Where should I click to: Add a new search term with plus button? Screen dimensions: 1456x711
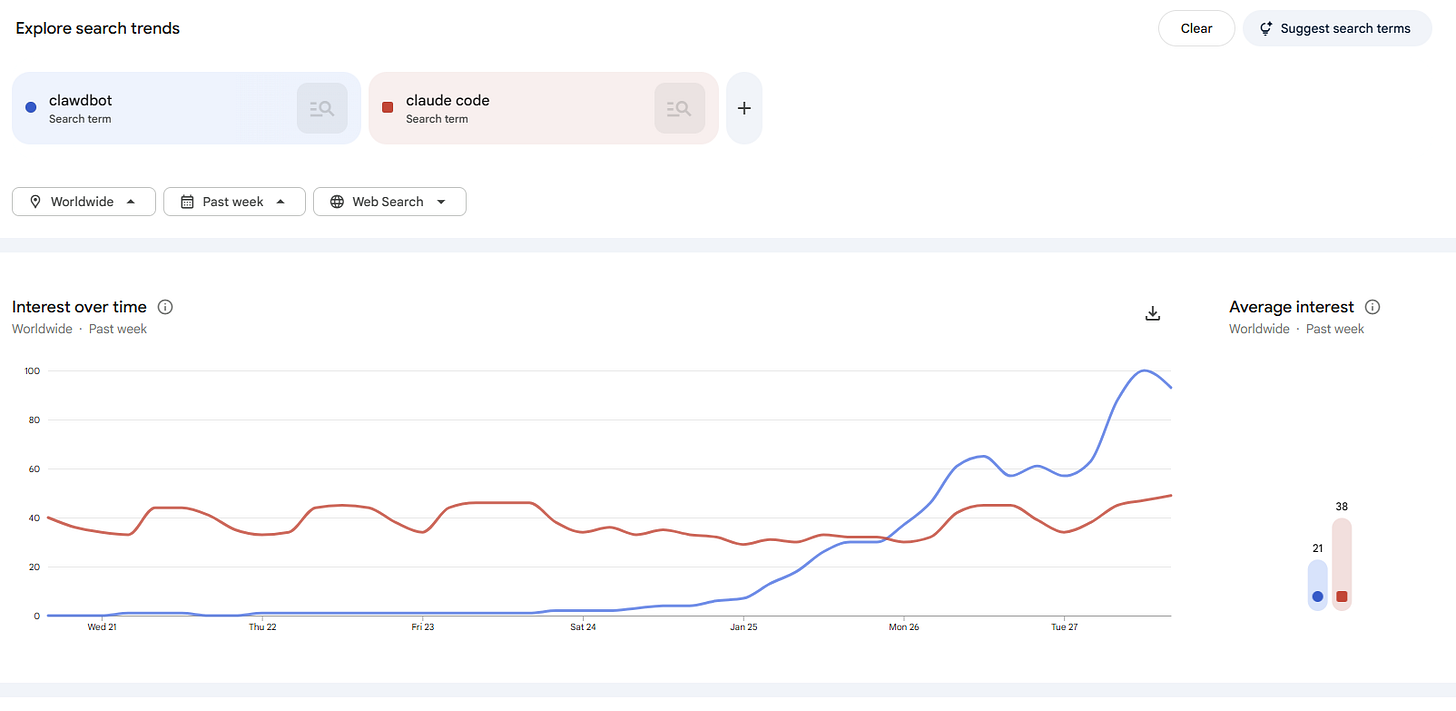[744, 108]
